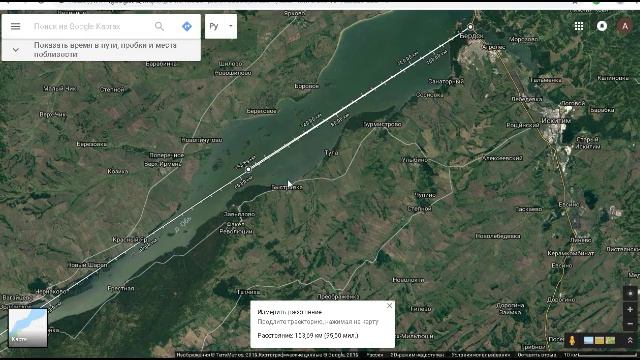Switch to the map view thumbnail
The width and height of the screenshot is (640, 360).
(x=28, y=328)
